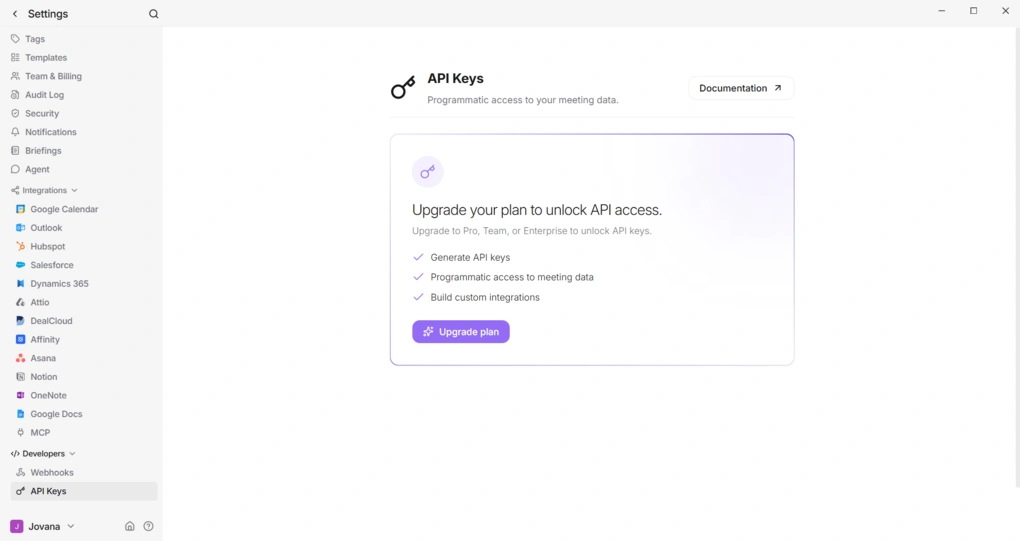1020x541 pixels.
Task: Click the Jovana avatar badge
Action: 17,526
